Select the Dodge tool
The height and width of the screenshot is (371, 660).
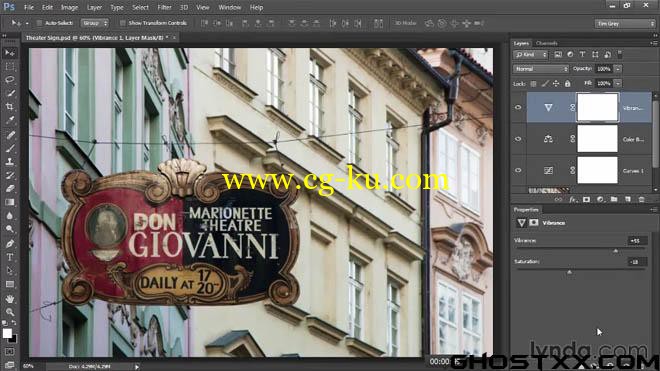click(x=10, y=229)
